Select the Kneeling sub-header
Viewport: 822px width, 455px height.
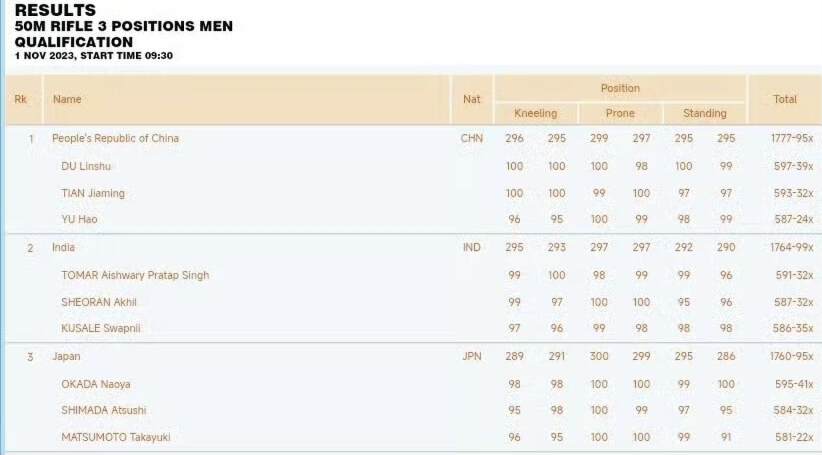[535, 113]
